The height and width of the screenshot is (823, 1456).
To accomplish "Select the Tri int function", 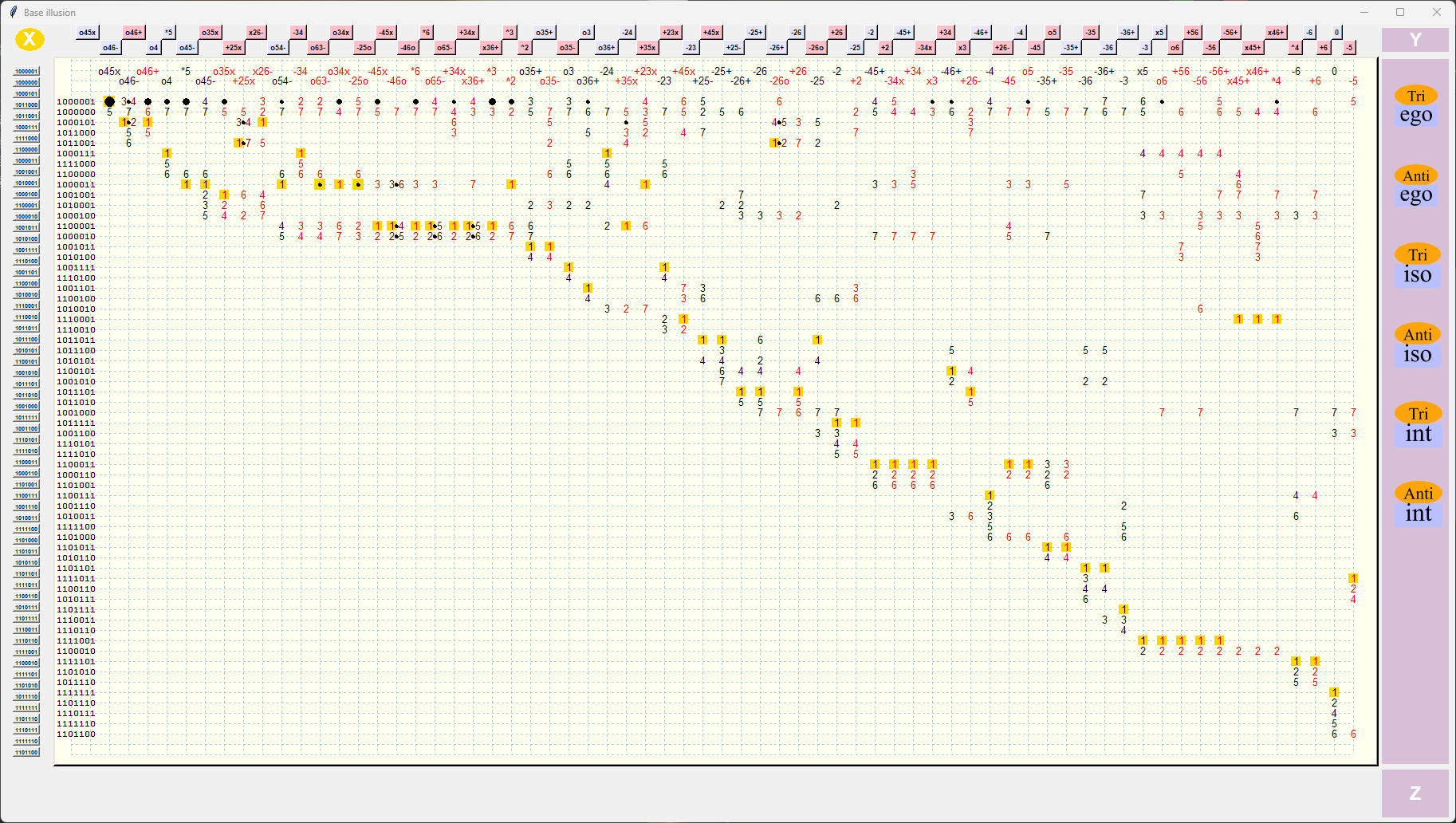I will click(x=1417, y=423).
